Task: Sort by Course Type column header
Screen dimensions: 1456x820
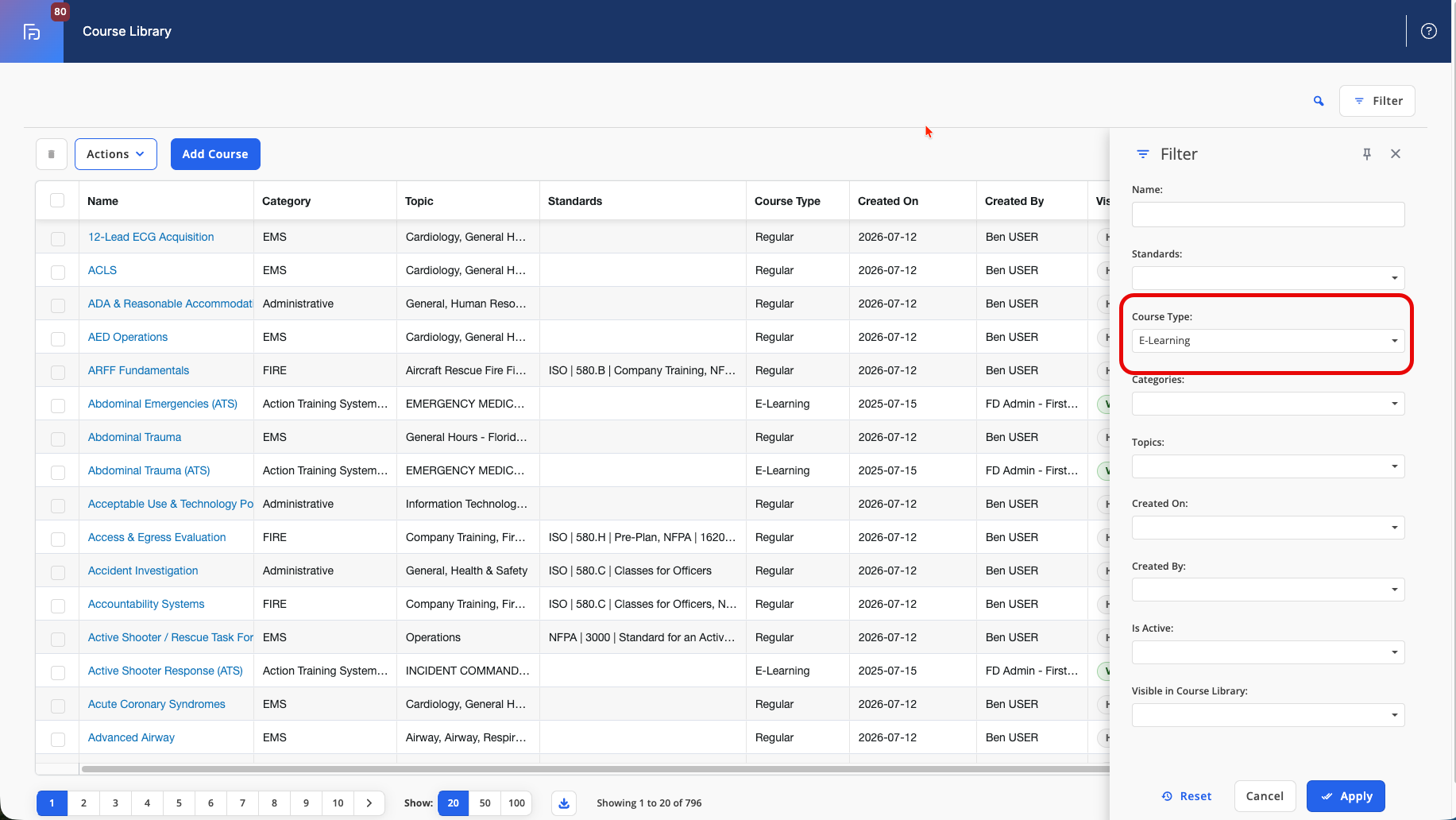Action: [x=787, y=201]
